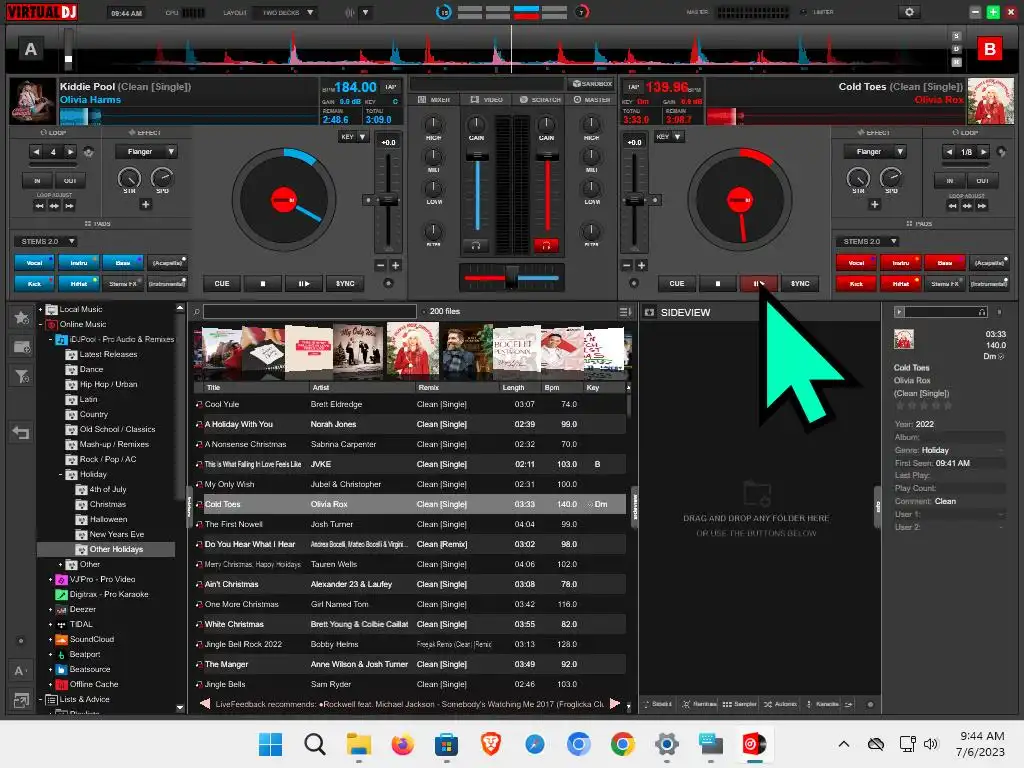Switch to the MIXER tab
This screenshot has height=768, width=1024.
434,100
